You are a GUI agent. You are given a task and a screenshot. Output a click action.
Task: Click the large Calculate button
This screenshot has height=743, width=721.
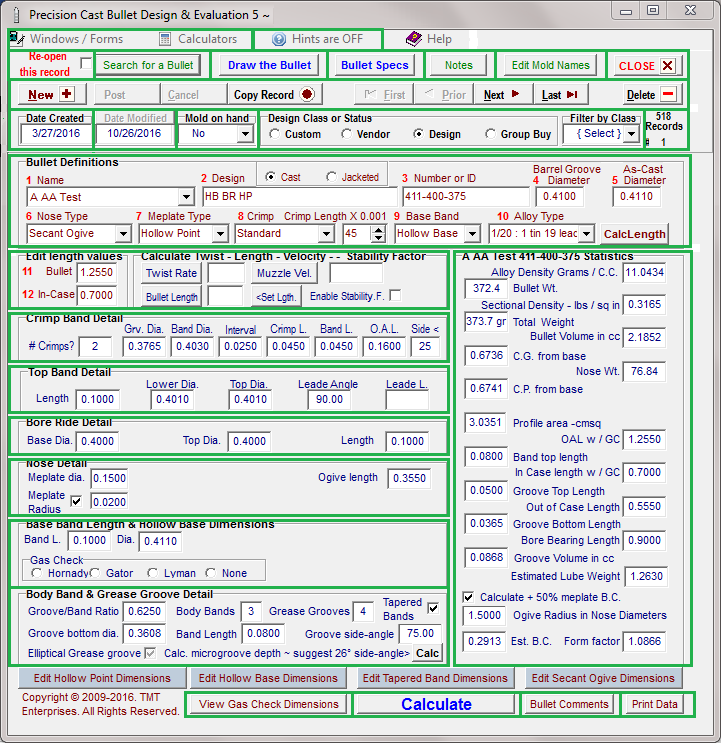[x=436, y=704]
